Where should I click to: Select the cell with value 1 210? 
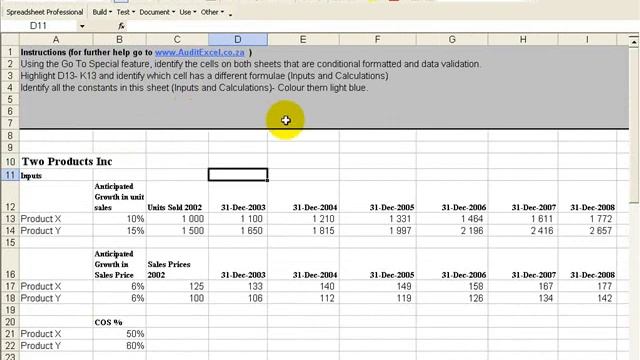[303, 219]
